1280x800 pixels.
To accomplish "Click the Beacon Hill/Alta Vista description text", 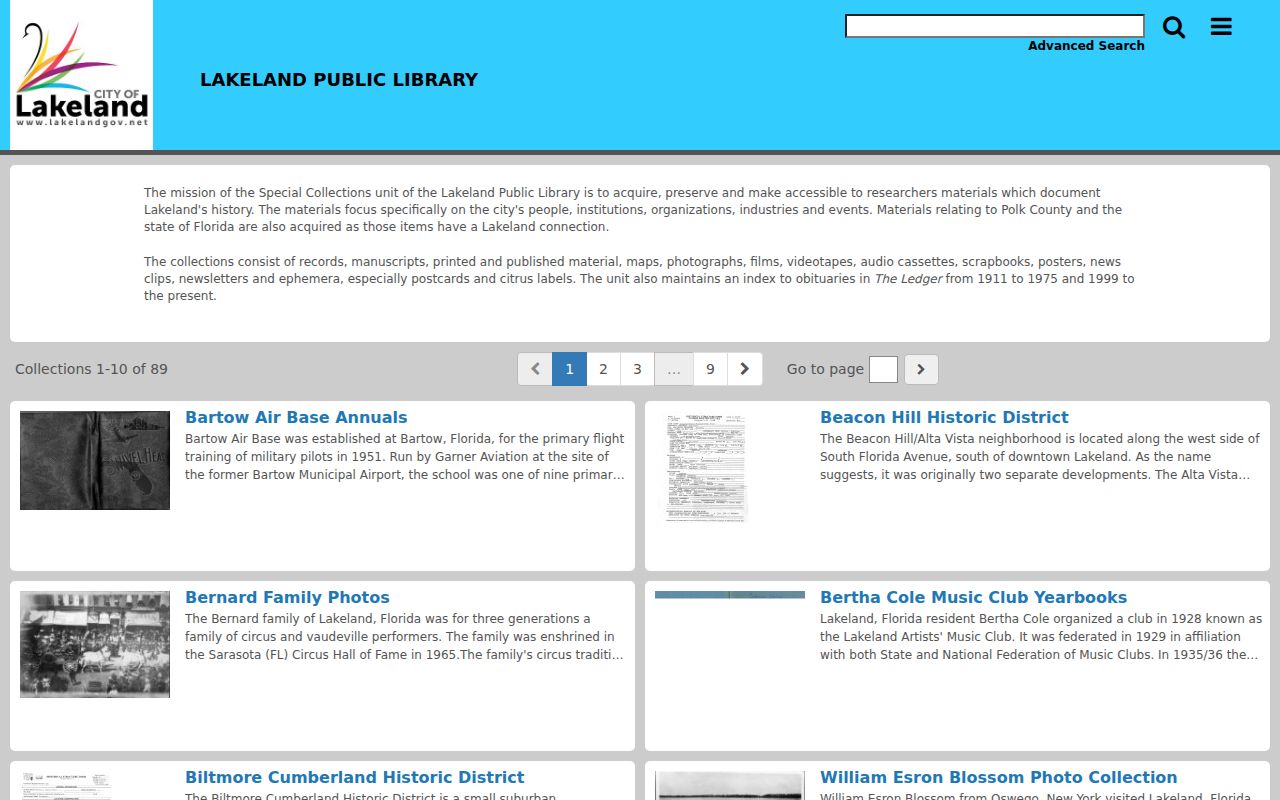I will point(1040,457).
